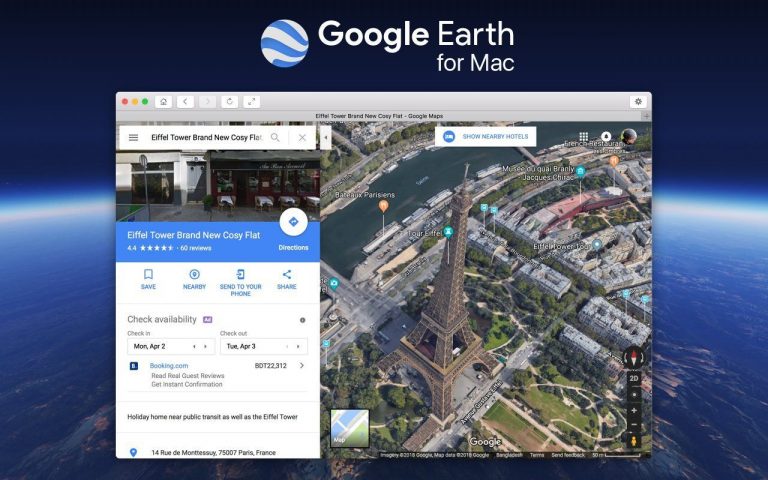Enter fullscreen with the expand arrows icon
The image size is (768, 480).
[251, 101]
